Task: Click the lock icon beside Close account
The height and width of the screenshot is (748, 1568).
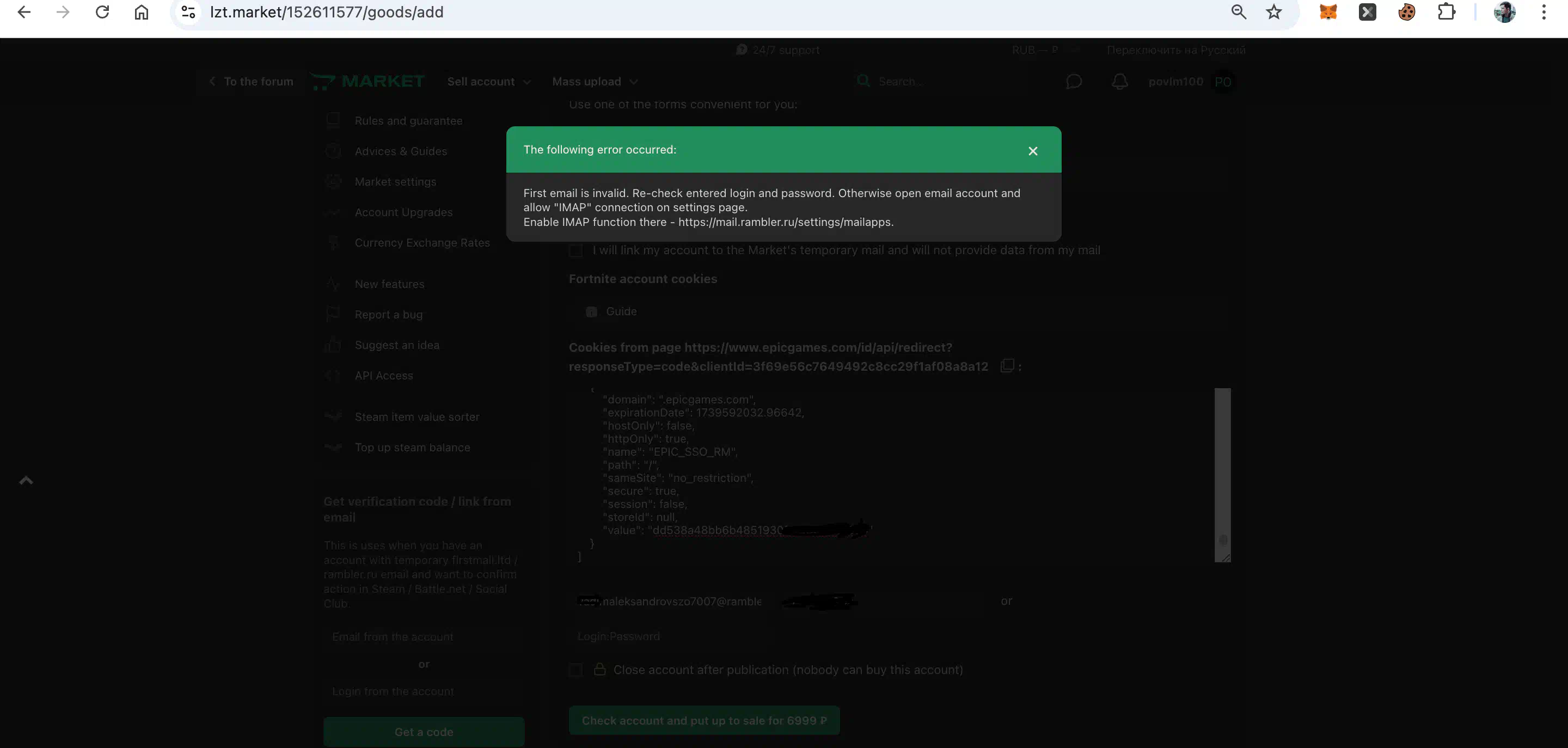Action: 599,669
